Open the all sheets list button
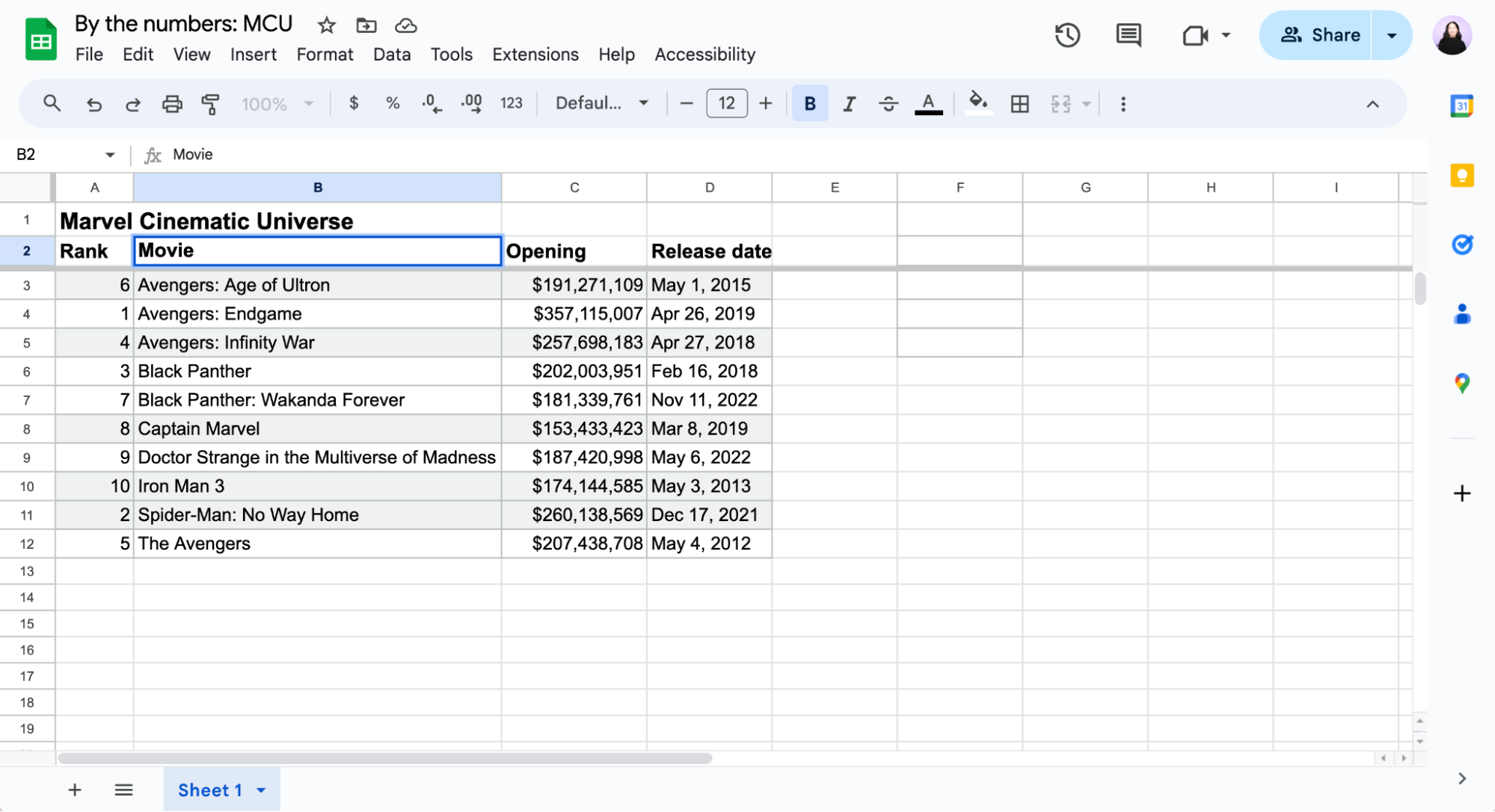The width and height of the screenshot is (1495, 812). click(x=124, y=790)
